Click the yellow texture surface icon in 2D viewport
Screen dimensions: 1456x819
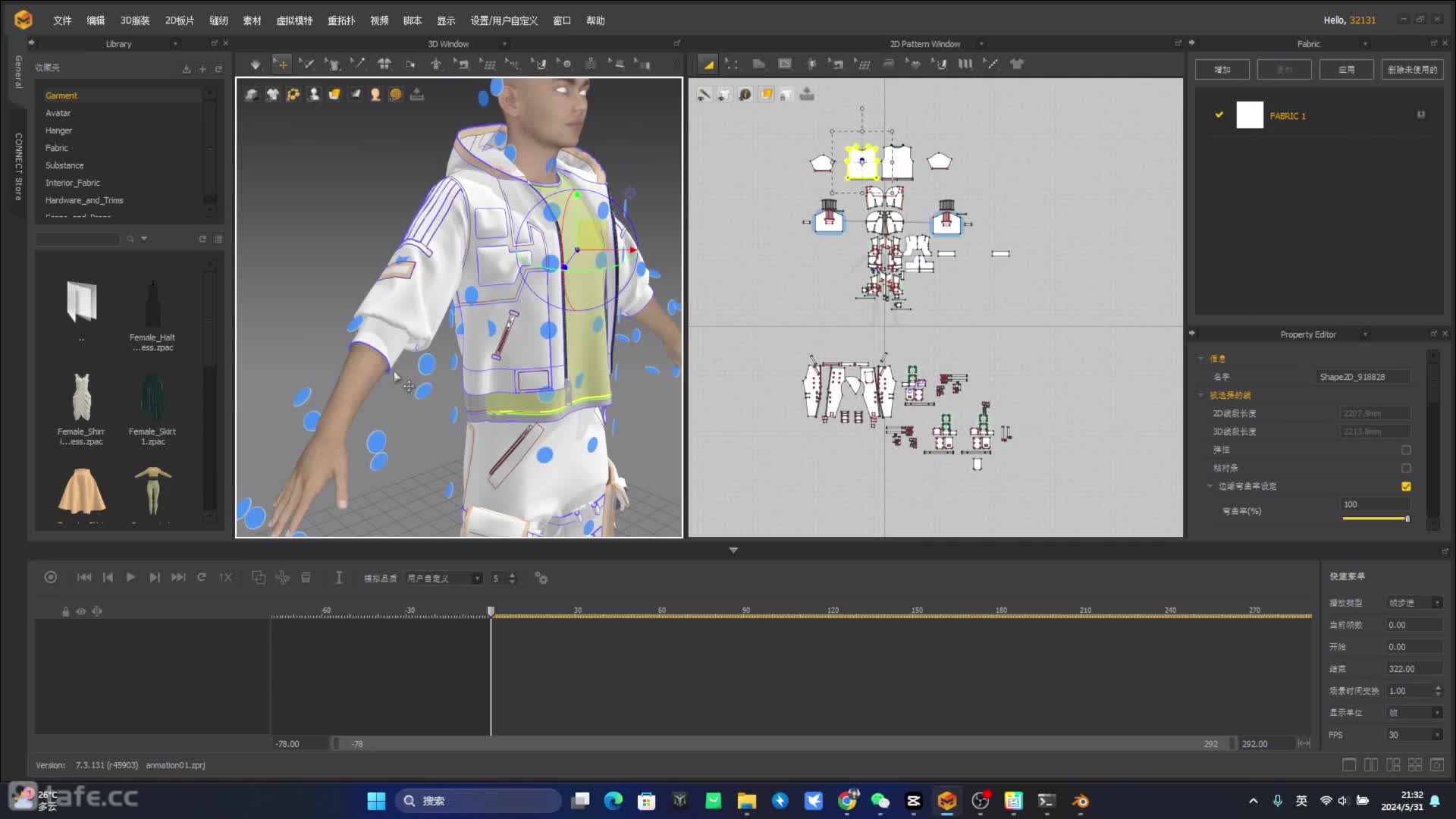click(766, 95)
